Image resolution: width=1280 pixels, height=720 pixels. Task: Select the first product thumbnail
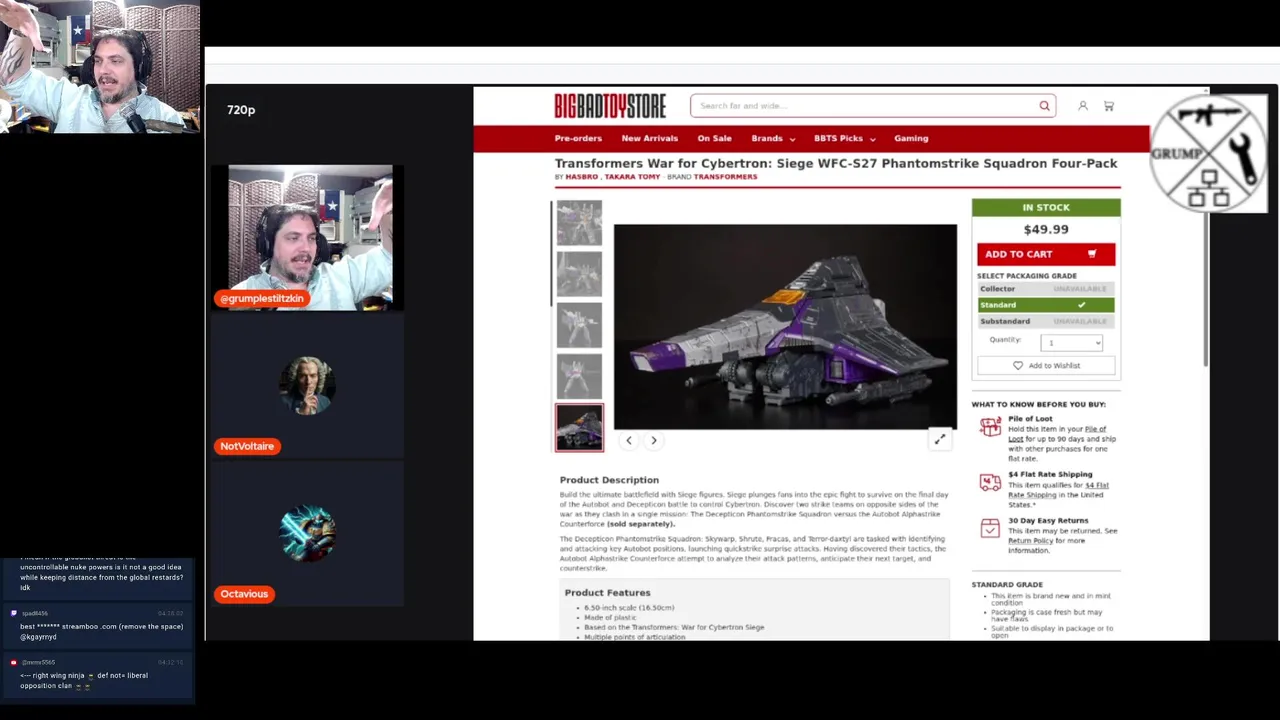click(x=579, y=223)
